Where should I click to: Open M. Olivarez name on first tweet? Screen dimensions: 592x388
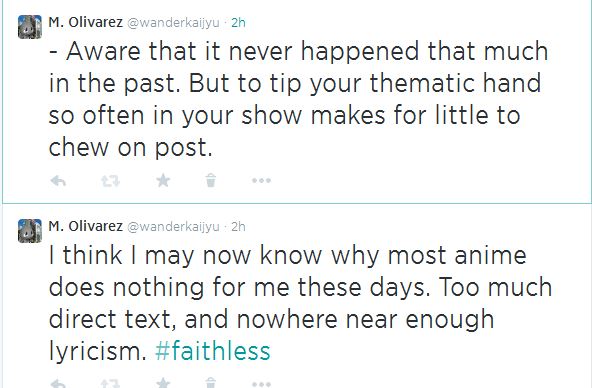(85, 22)
